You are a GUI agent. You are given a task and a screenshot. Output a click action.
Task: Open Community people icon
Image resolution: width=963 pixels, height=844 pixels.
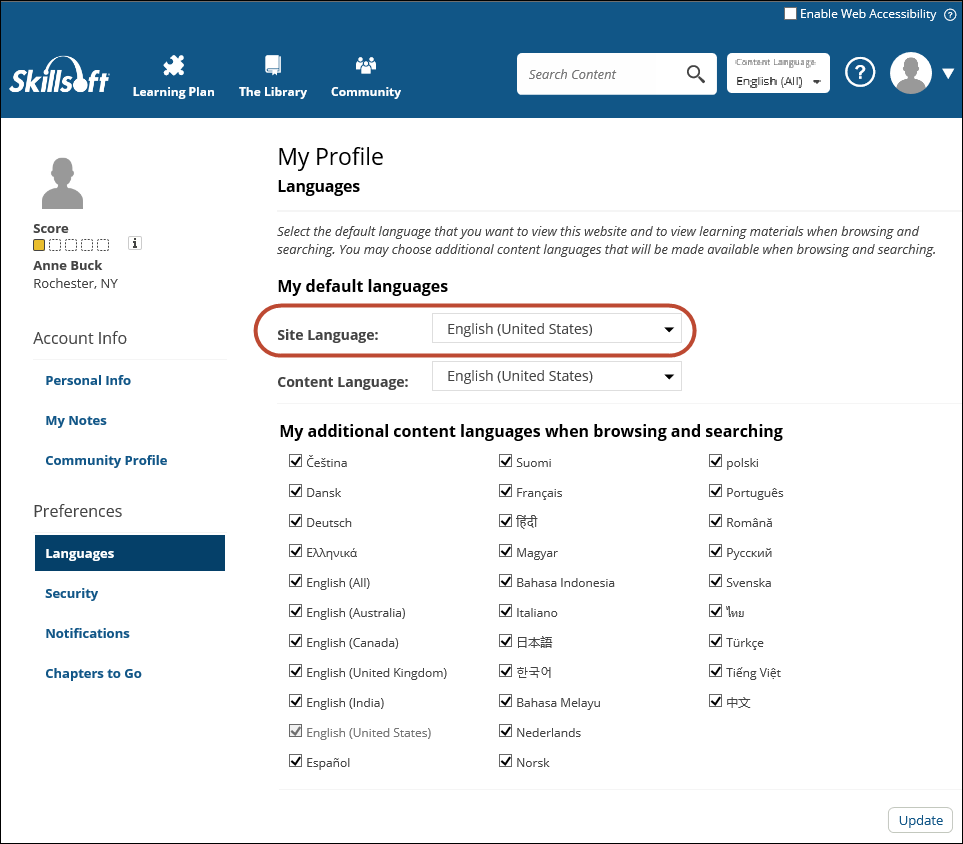(366, 65)
